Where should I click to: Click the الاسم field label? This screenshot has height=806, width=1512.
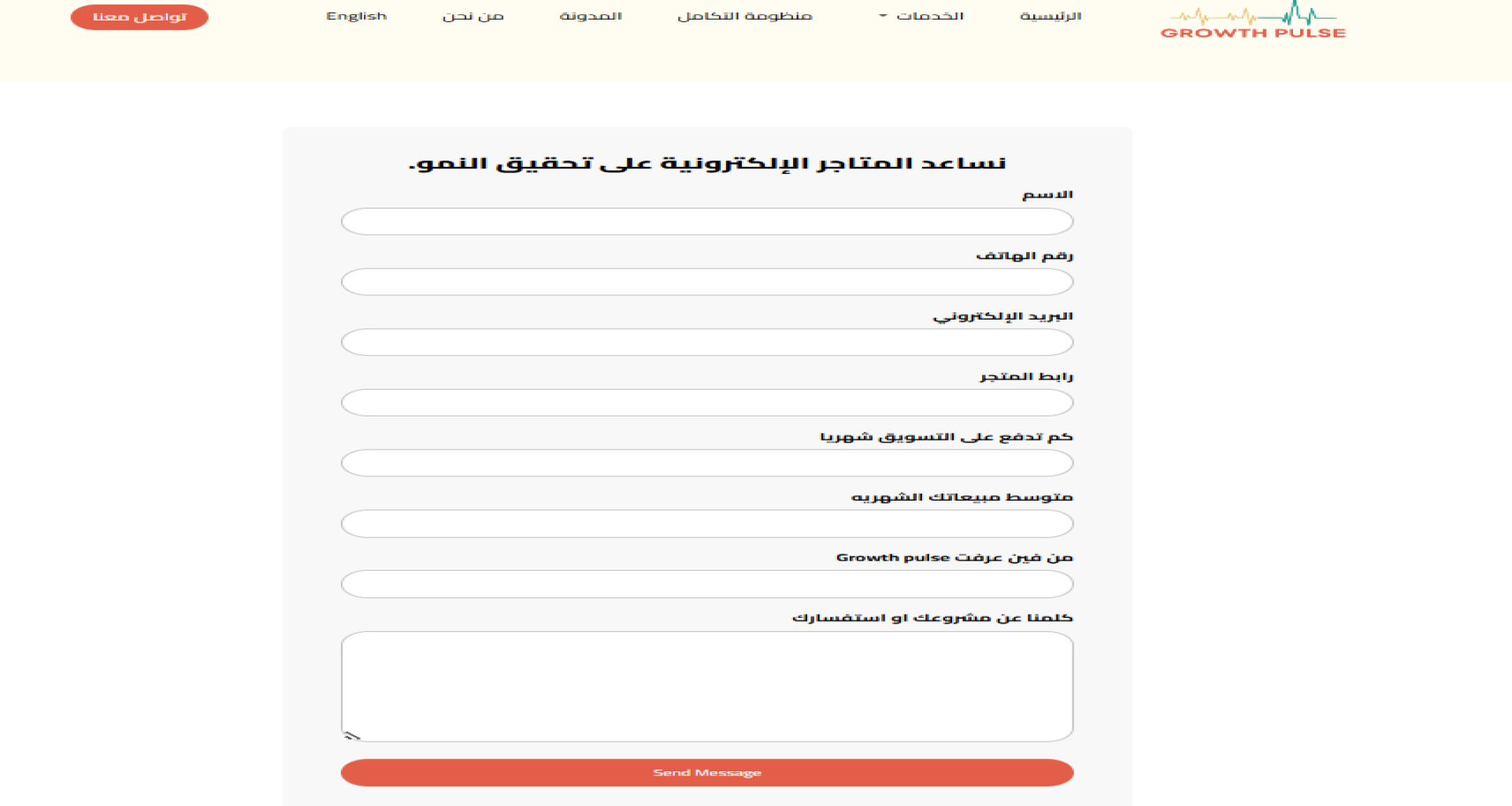coord(1047,194)
